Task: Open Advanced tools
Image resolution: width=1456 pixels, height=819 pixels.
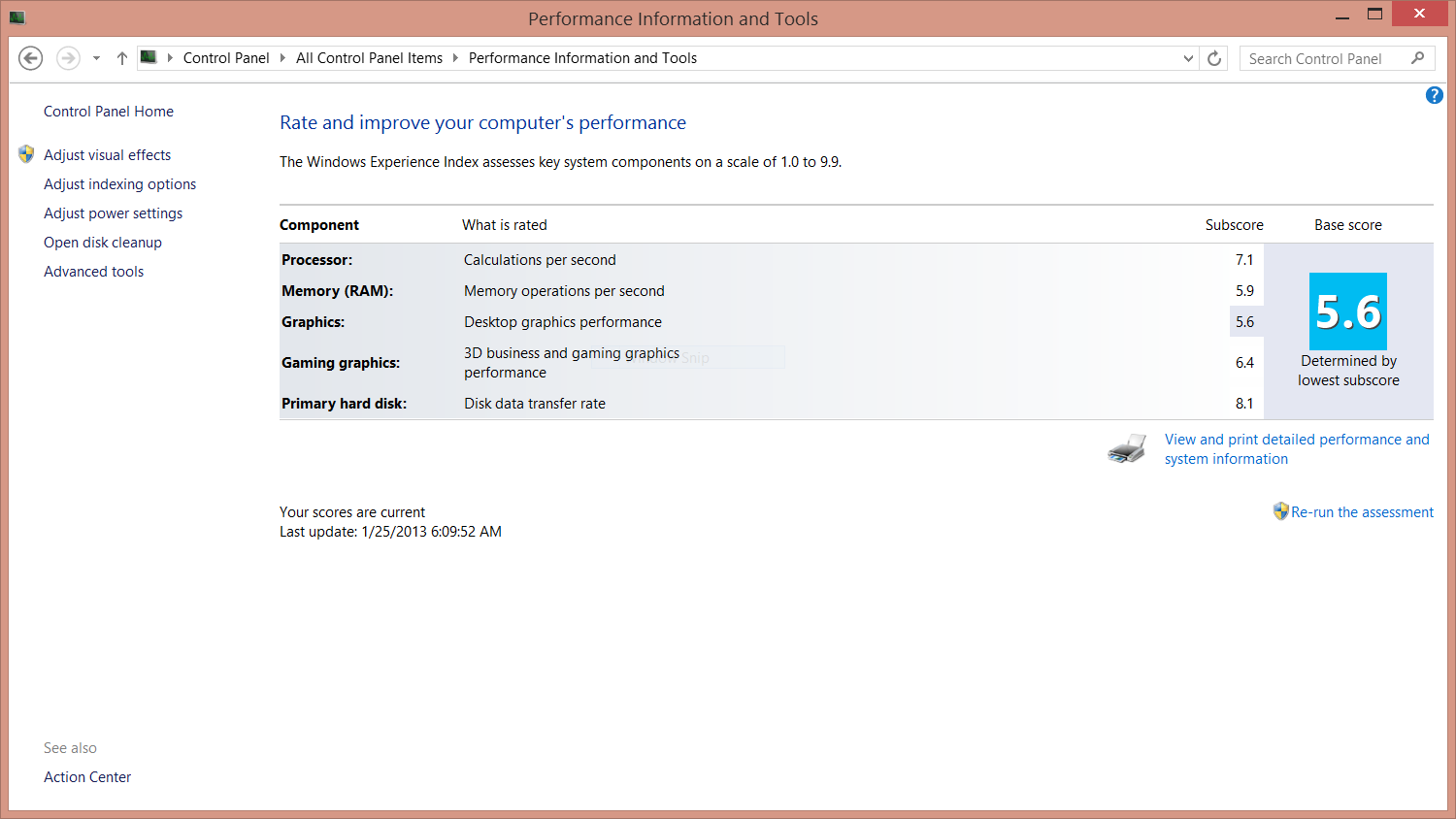Action: pos(93,272)
